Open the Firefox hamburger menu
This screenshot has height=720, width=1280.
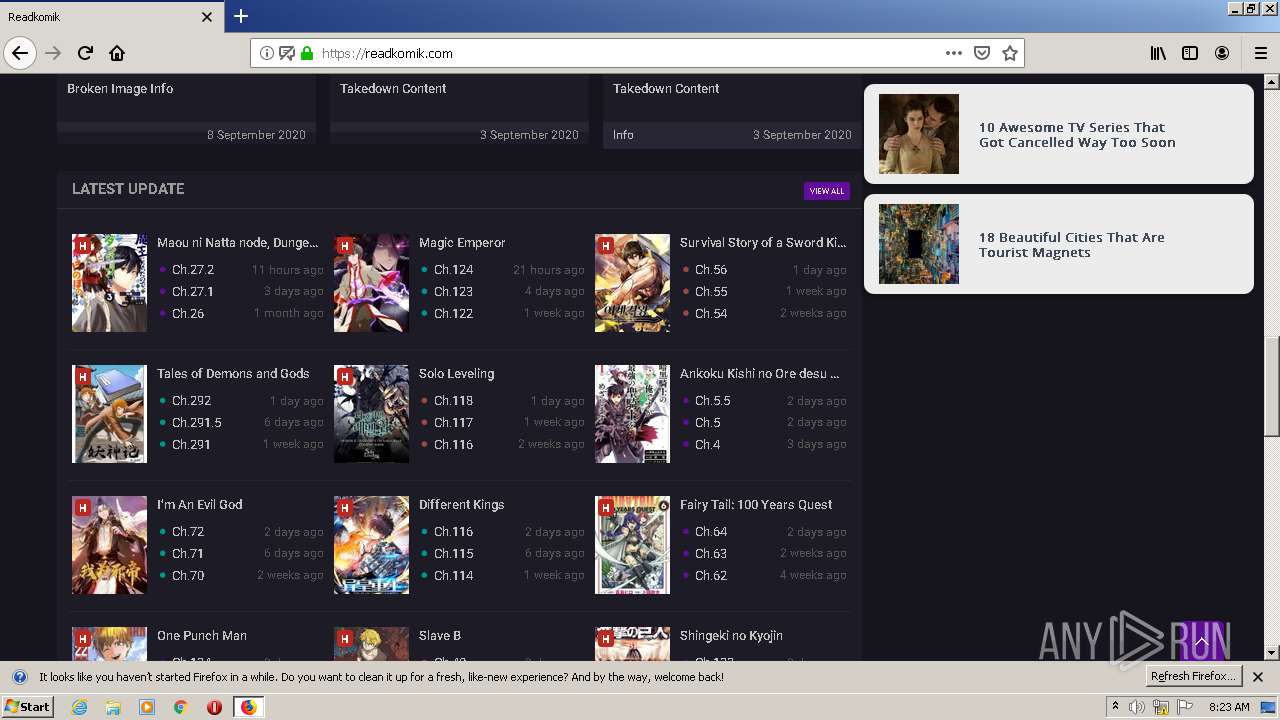tap(1261, 53)
